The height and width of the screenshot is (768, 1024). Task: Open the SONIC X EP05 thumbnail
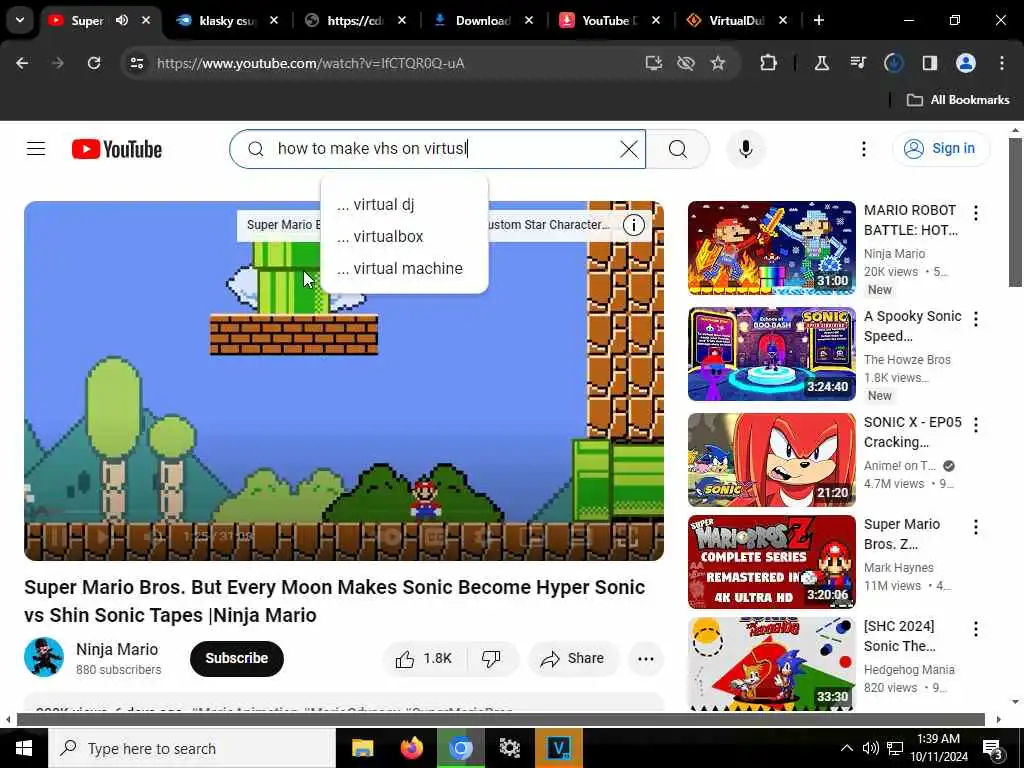tap(771, 460)
